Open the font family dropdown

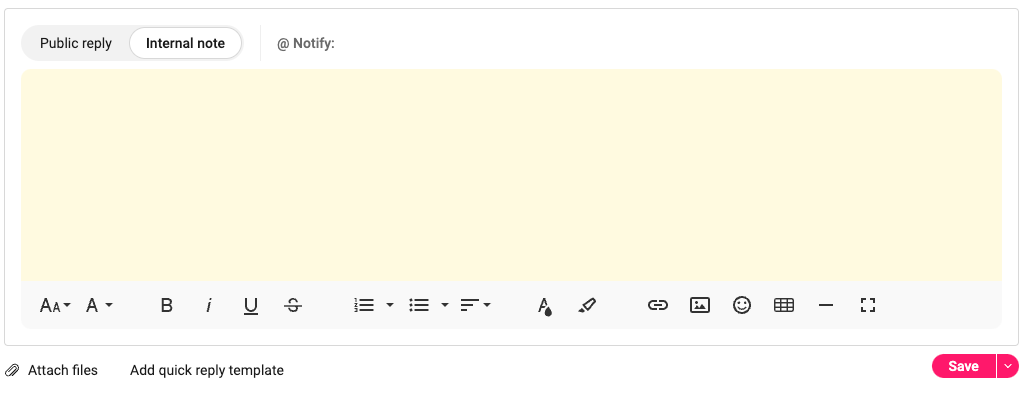pos(99,305)
